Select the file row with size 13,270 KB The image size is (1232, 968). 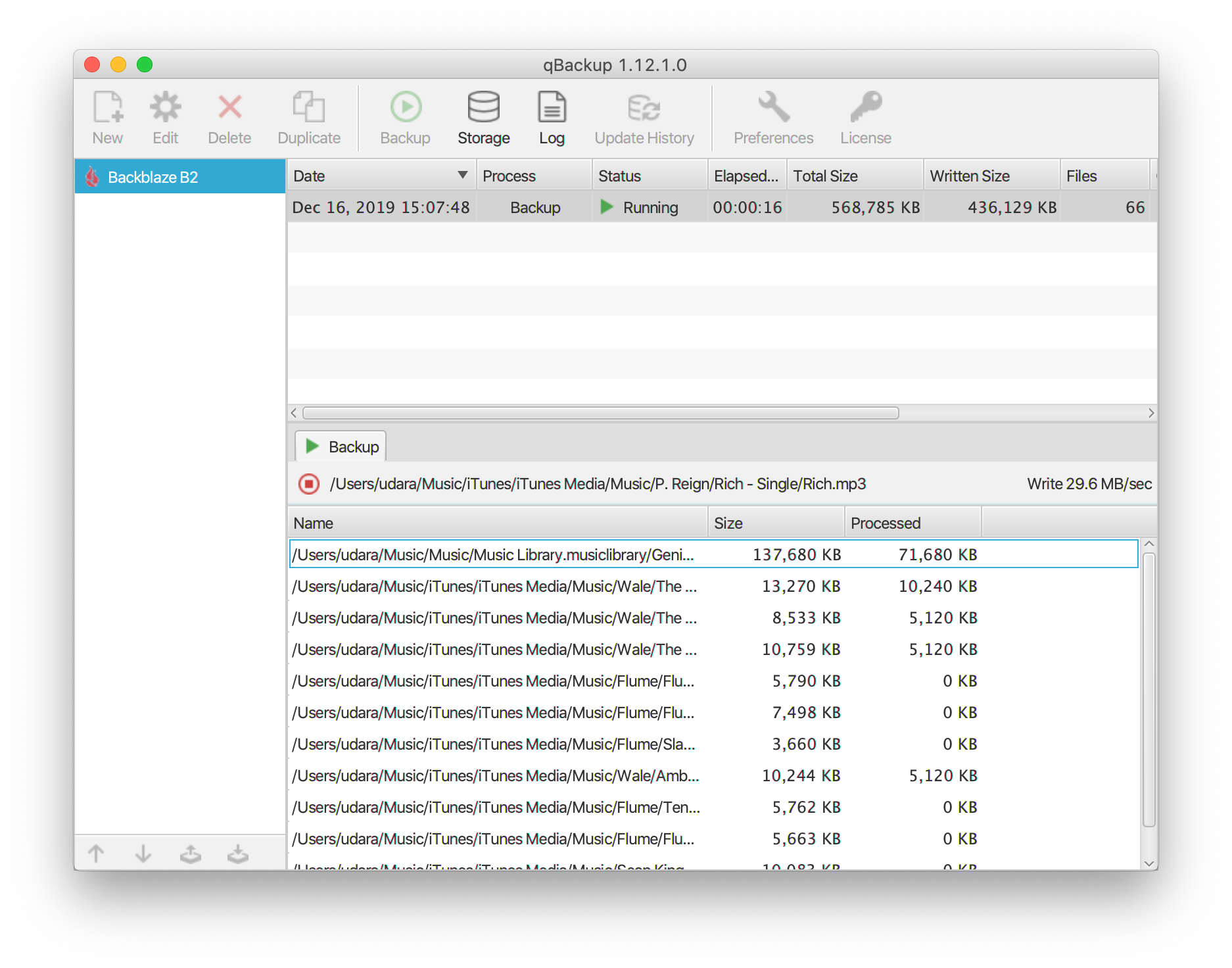pyautogui.click(x=713, y=586)
